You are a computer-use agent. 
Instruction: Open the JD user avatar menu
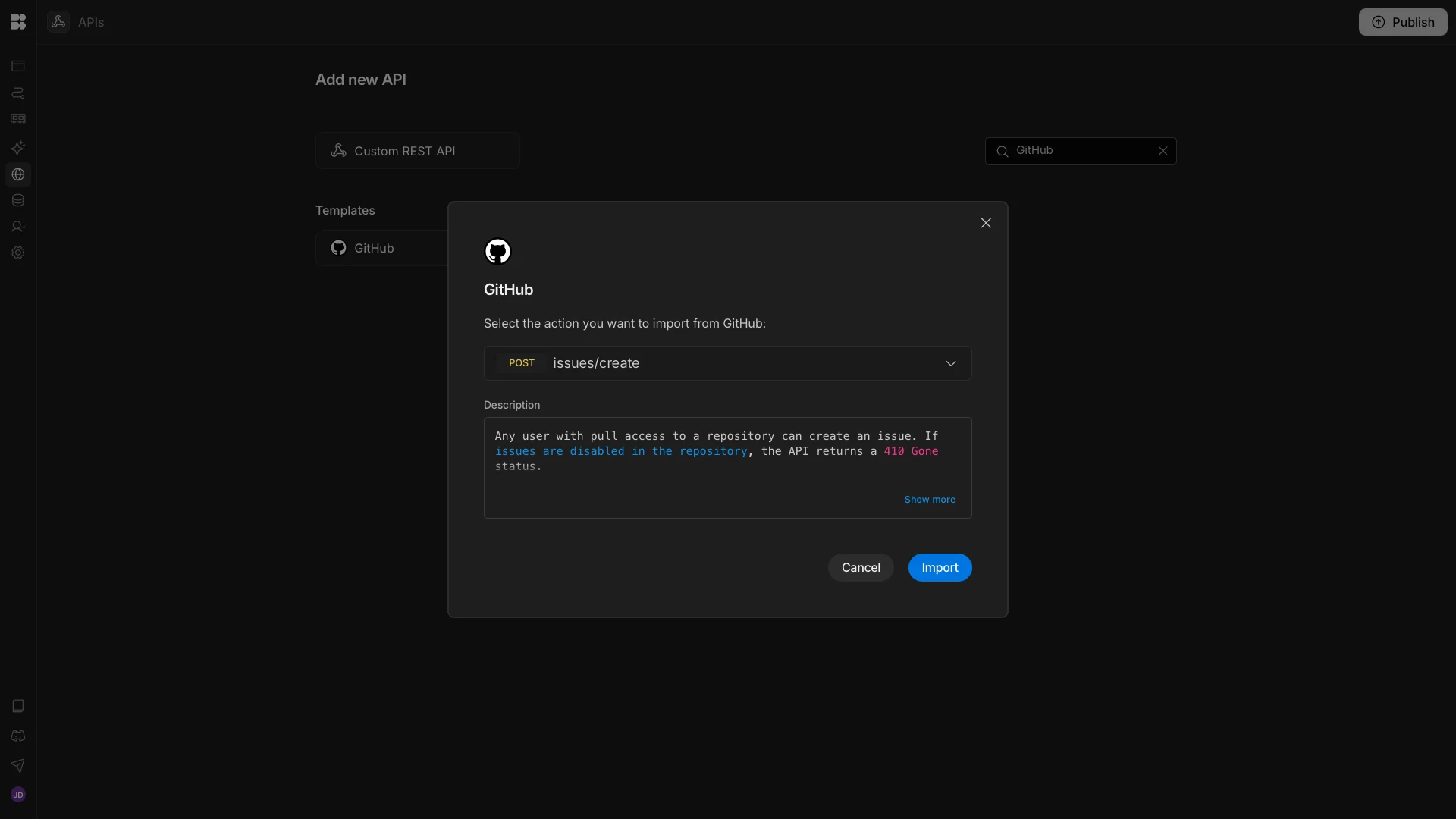tap(18, 795)
